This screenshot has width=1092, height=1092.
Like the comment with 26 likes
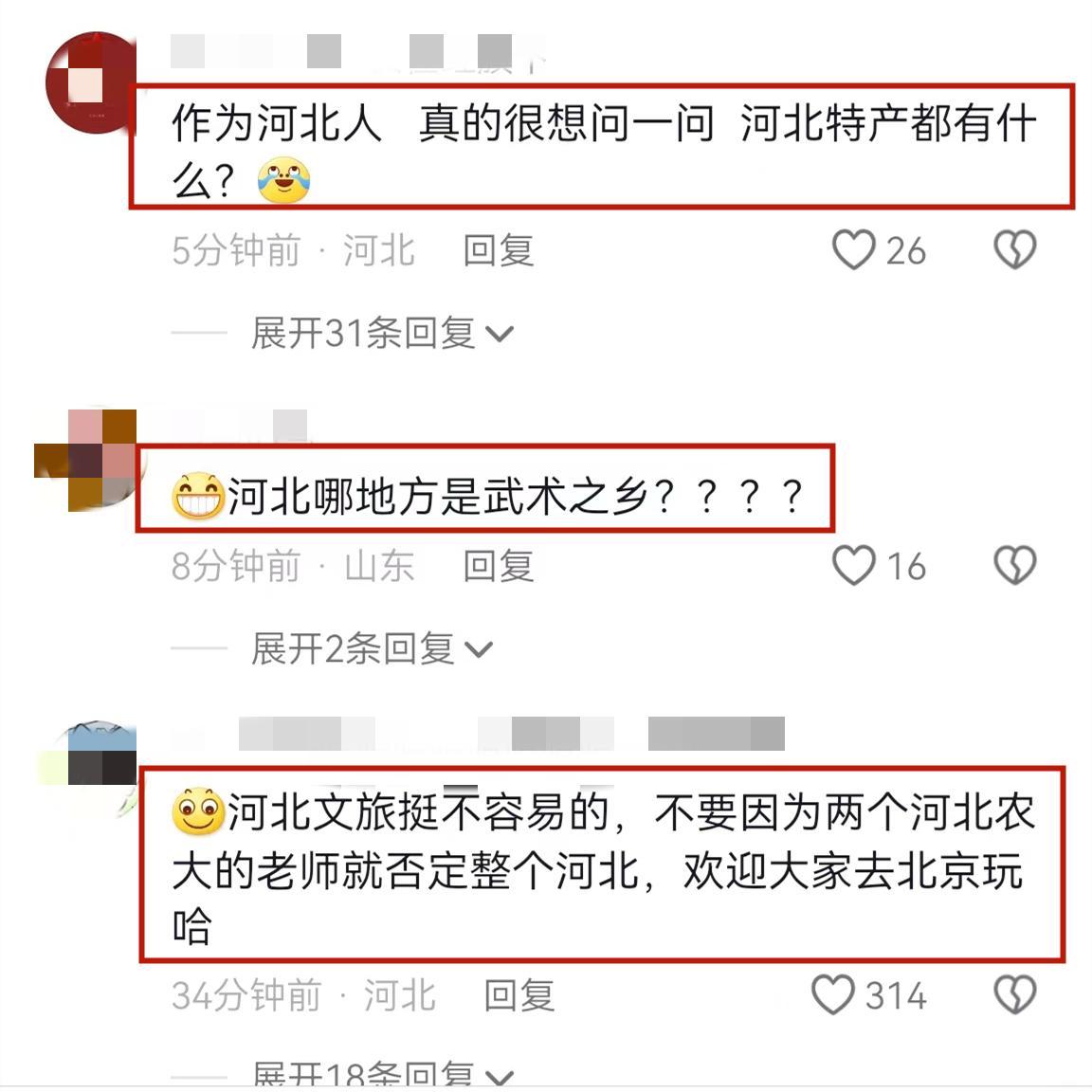[854, 249]
